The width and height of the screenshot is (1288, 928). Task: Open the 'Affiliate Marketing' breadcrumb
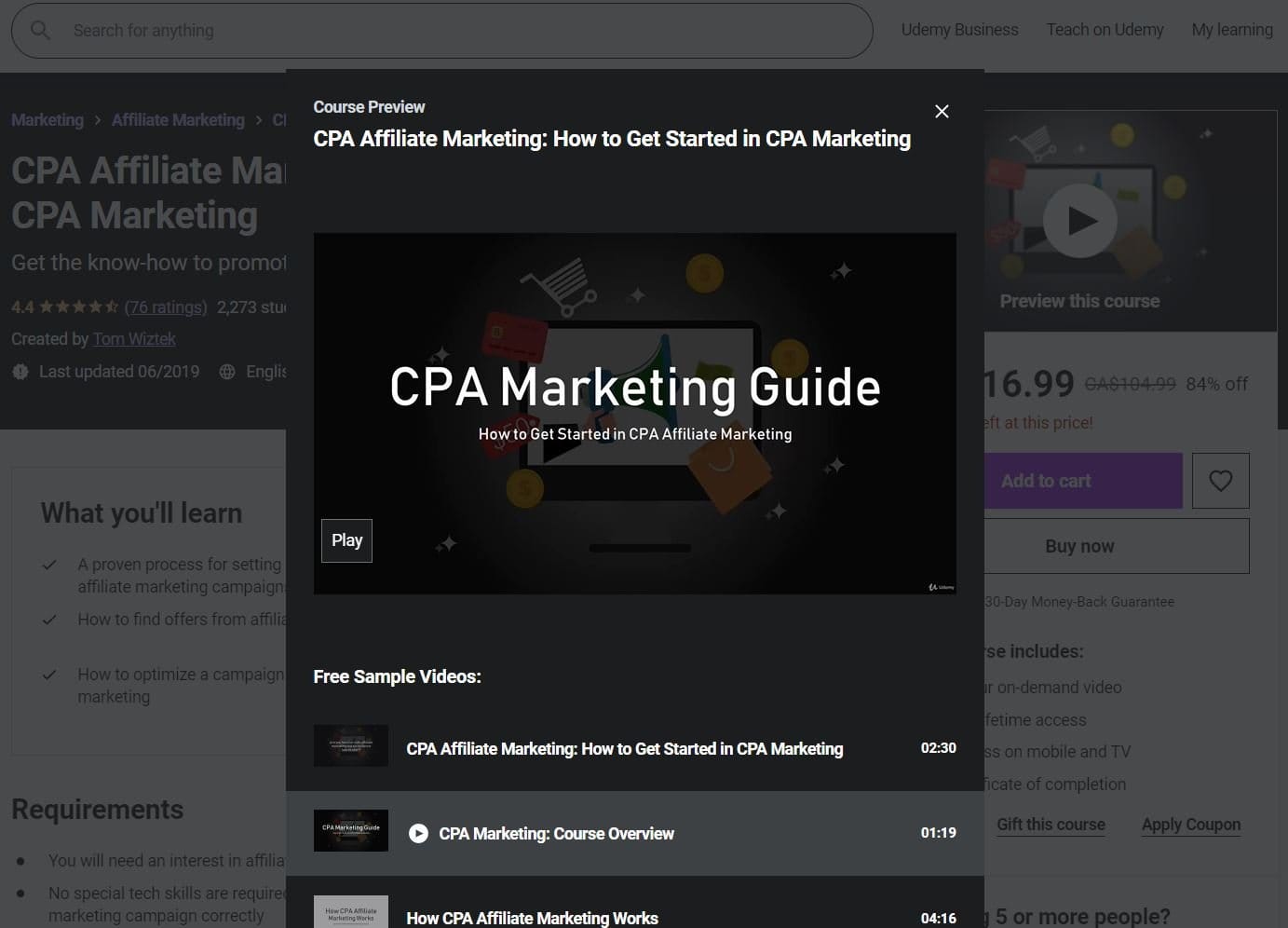(x=178, y=119)
